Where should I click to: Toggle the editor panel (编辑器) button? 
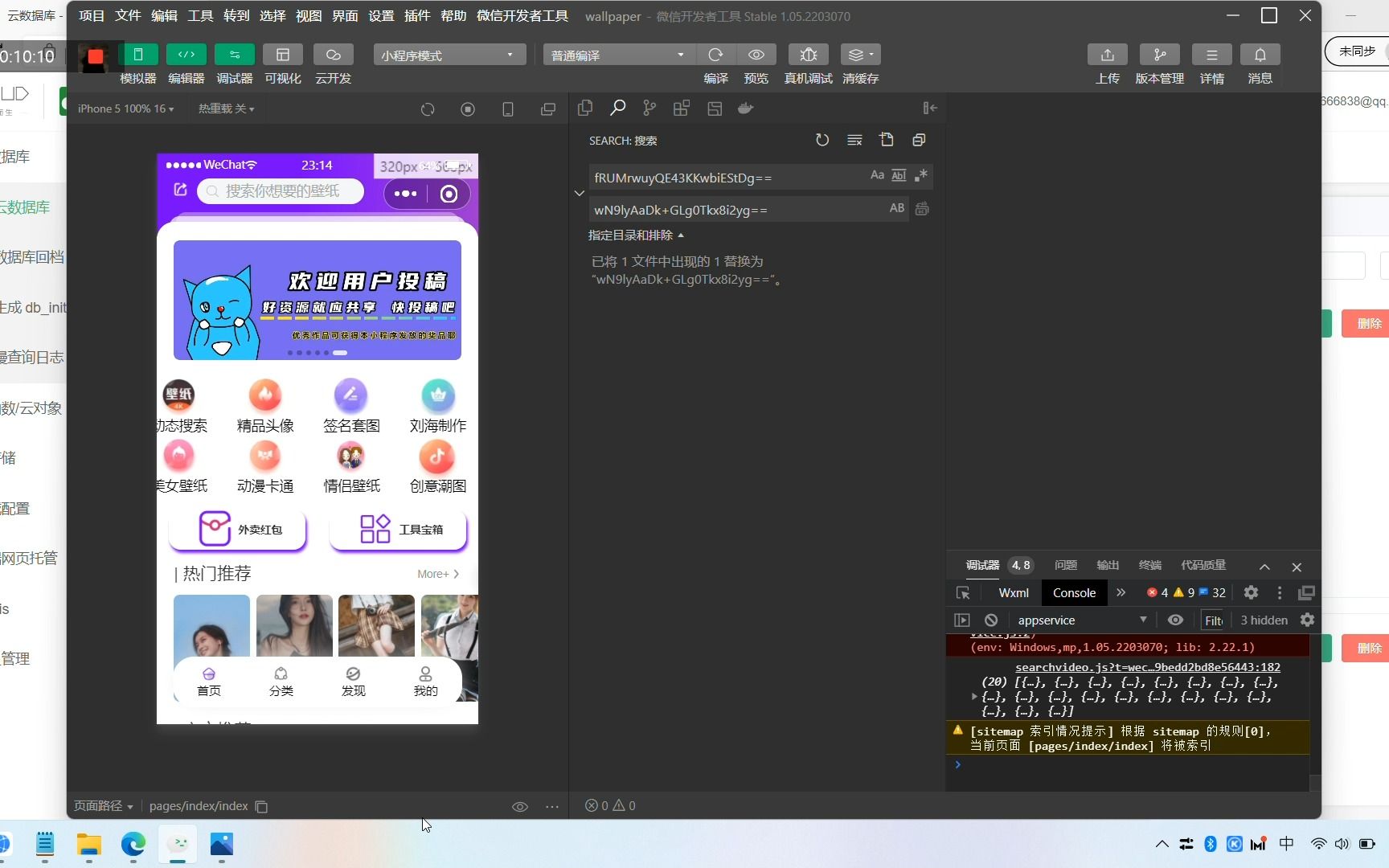pyautogui.click(x=186, y=55)
